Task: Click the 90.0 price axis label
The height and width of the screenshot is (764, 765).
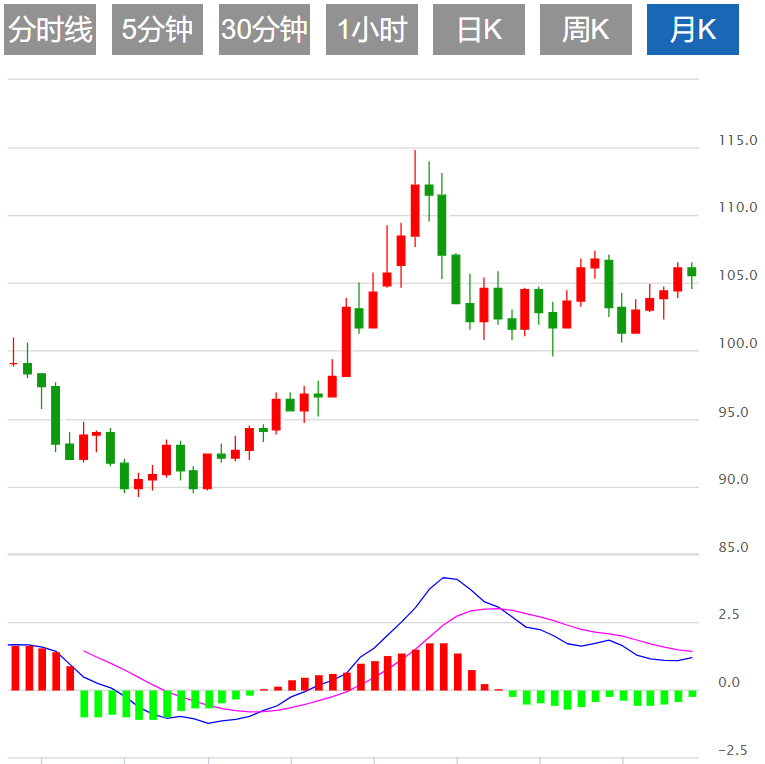Action: (x=733, y=480)
